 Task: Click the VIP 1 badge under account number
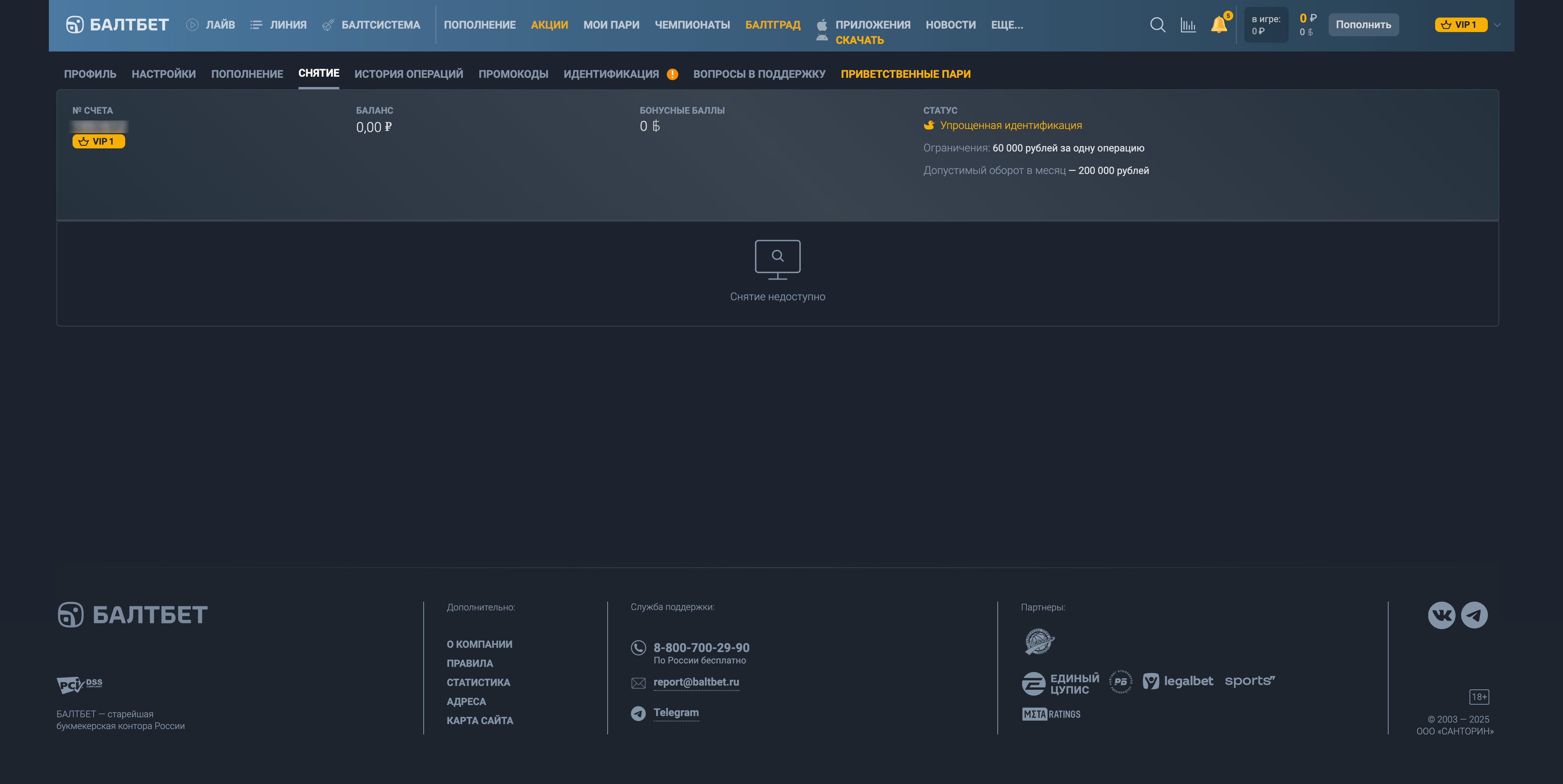point(98,141)
